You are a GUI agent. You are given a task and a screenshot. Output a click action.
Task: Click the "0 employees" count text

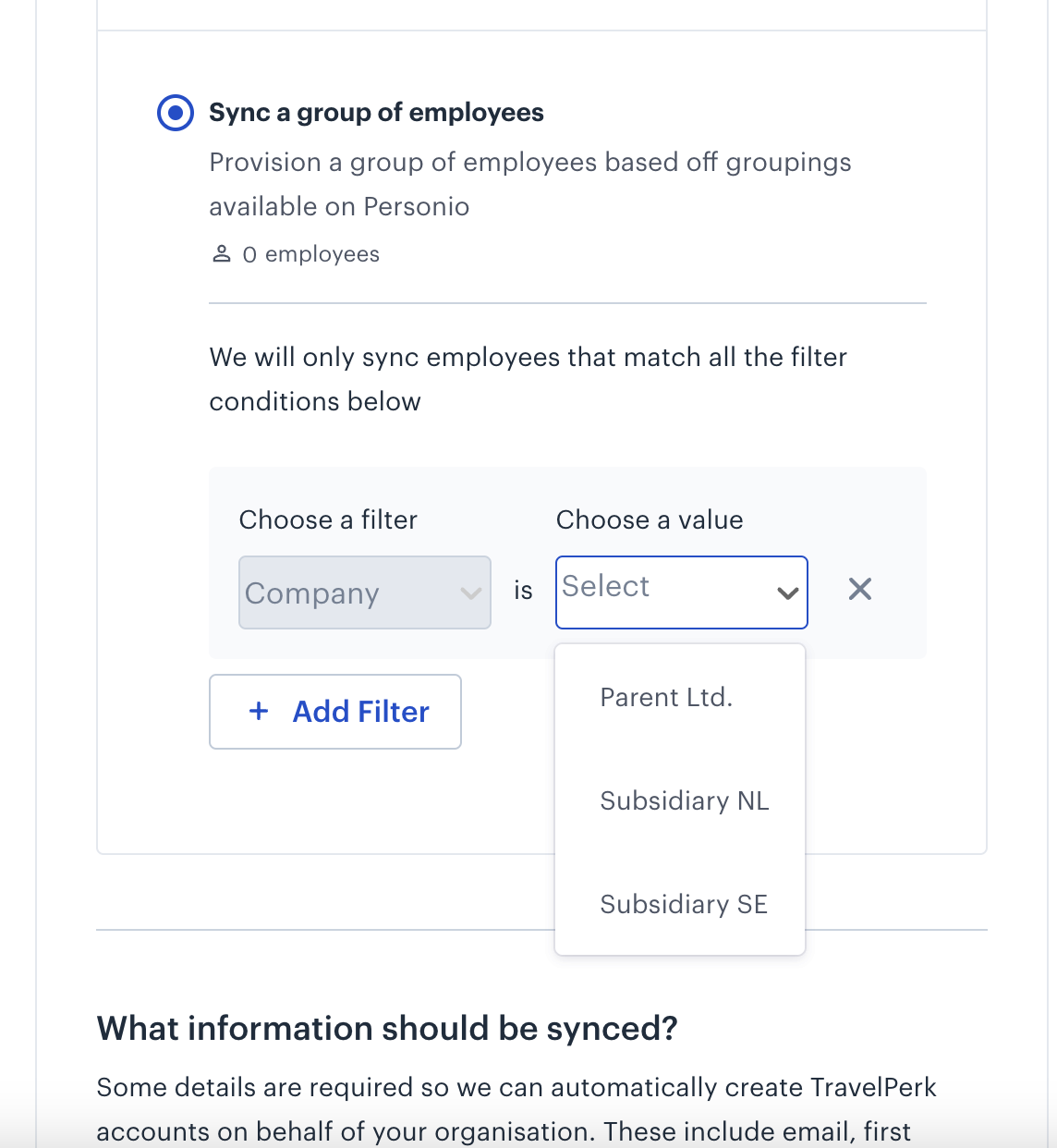tap(310, 254)
